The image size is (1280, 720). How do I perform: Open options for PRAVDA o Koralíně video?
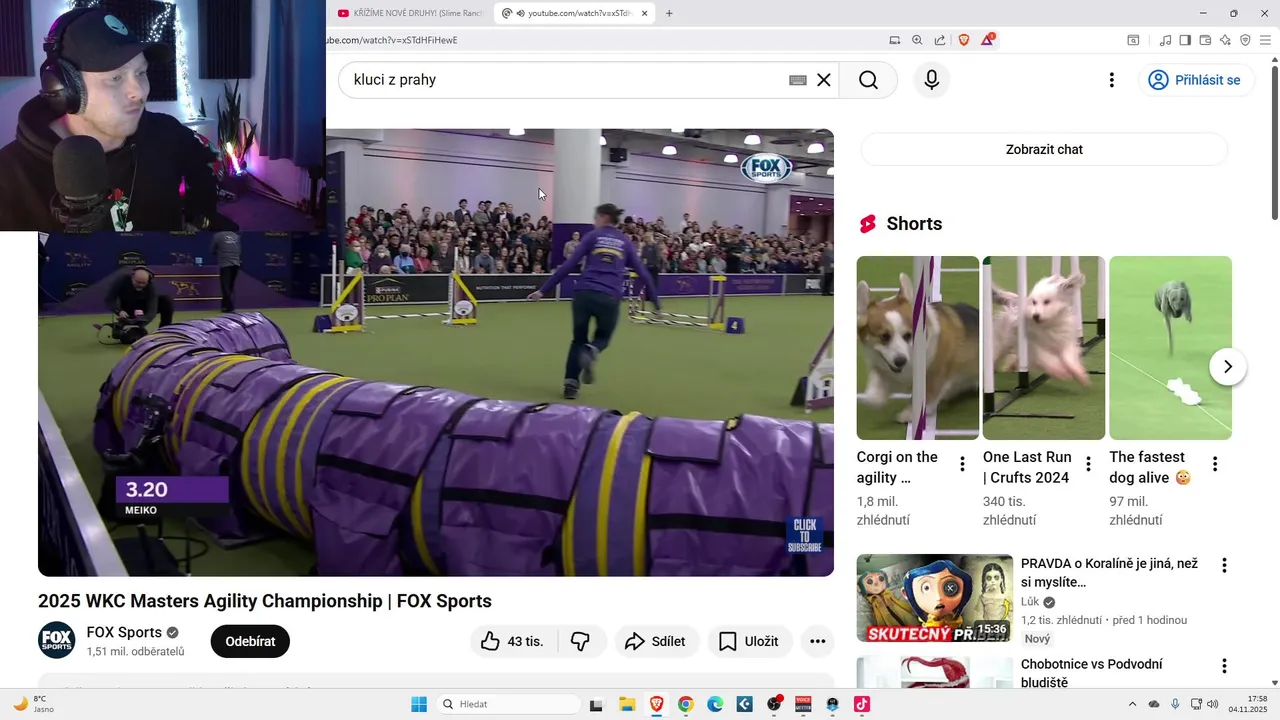click(x=1224, y=565)
